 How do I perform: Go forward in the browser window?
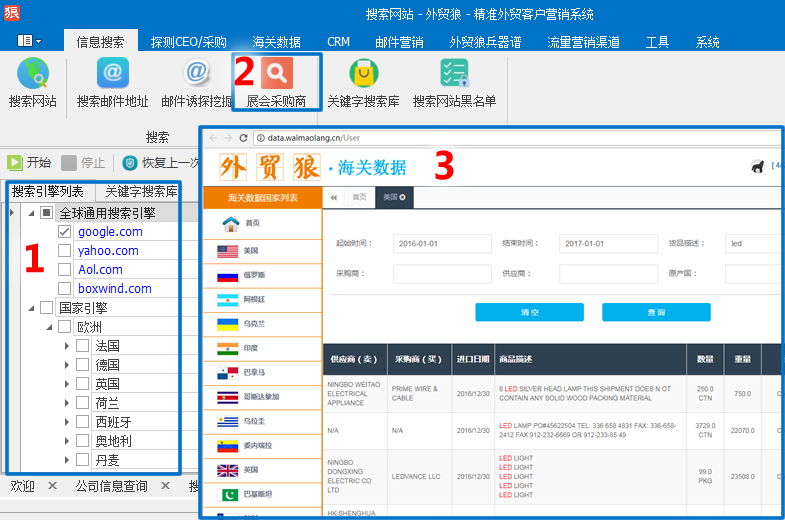pos(228,138)
